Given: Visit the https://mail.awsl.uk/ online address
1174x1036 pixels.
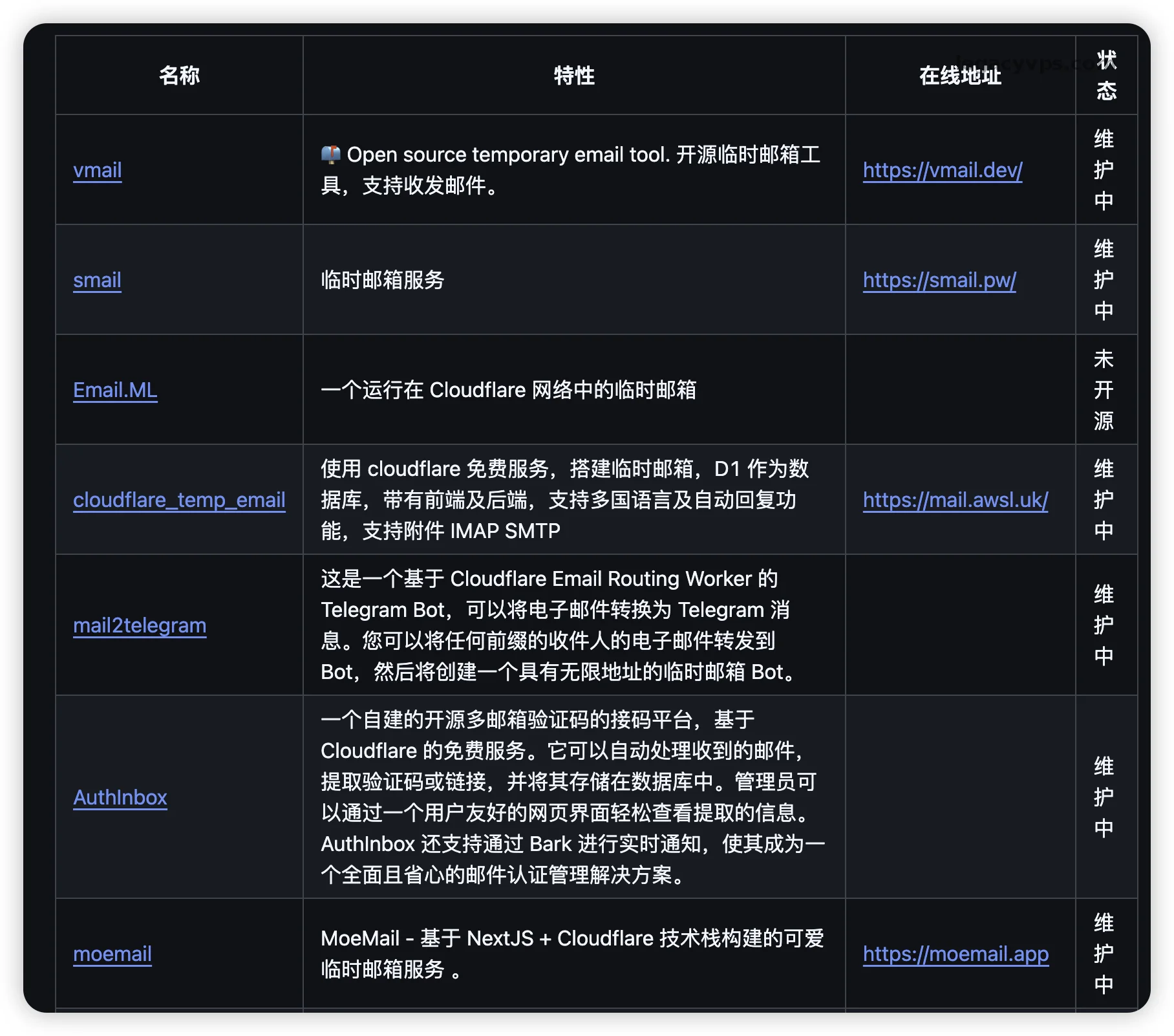Looking at the screenshot, I should pos(955,500).
